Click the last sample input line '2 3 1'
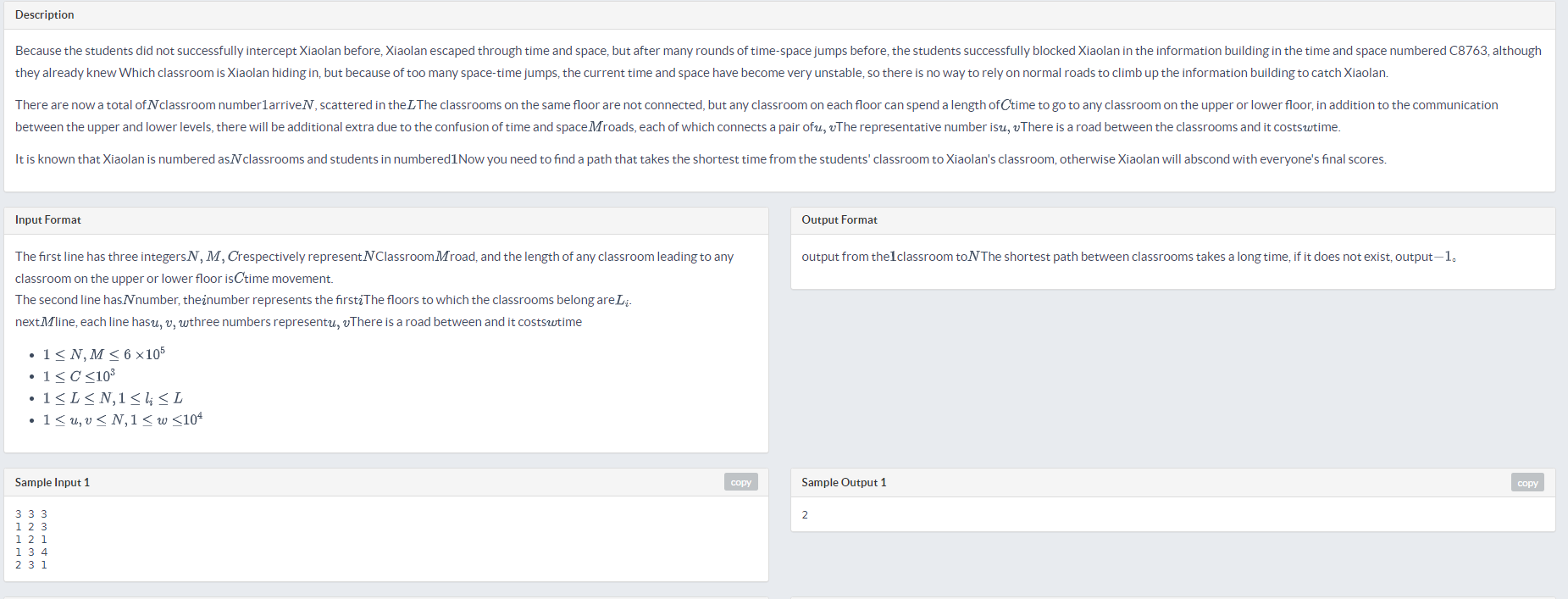The height and width of the screenshot is (599, 1568). click(31, 564)
